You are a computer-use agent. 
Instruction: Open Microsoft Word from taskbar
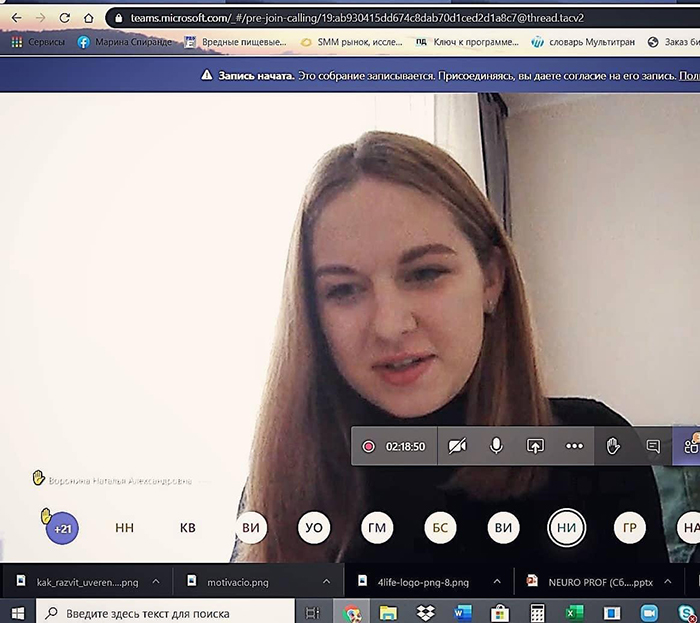462,613
